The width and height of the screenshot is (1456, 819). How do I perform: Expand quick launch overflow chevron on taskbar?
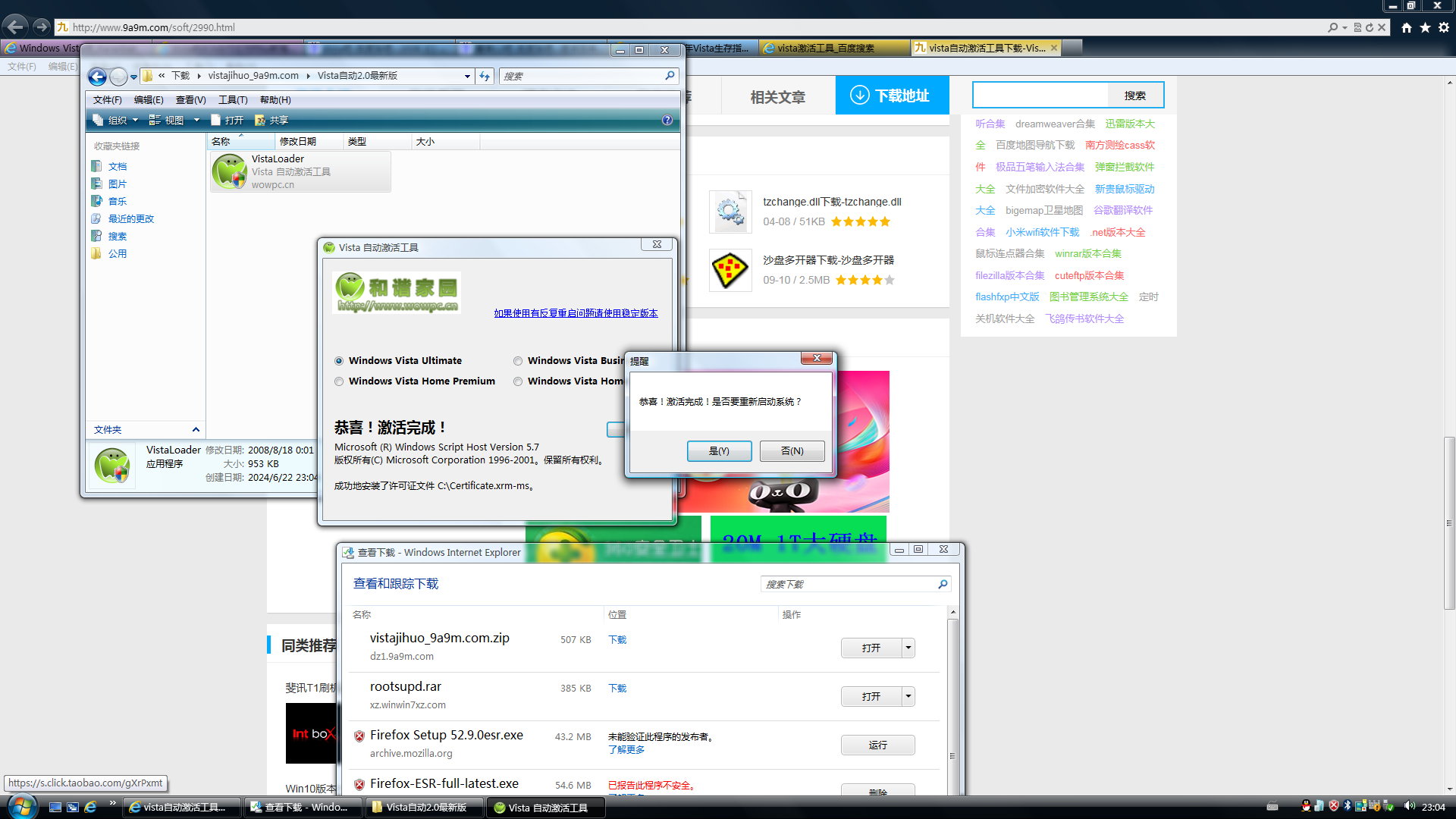(x=113, y=803)
